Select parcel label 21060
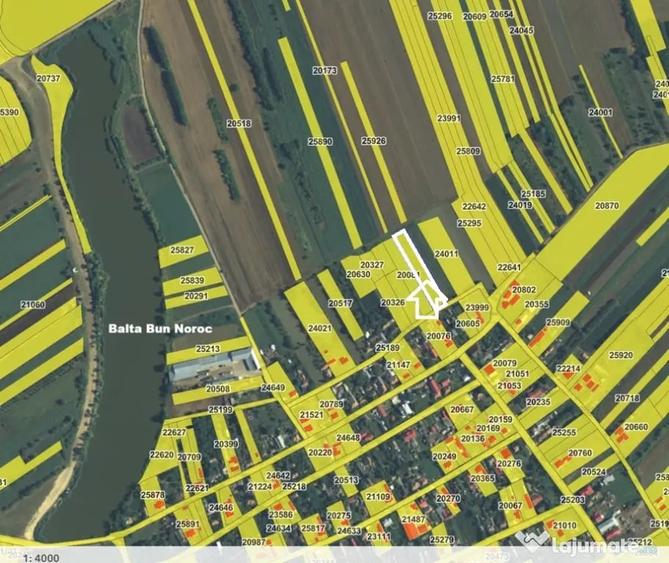This screenshot has width=669, height=563. (x=32, y=305)
